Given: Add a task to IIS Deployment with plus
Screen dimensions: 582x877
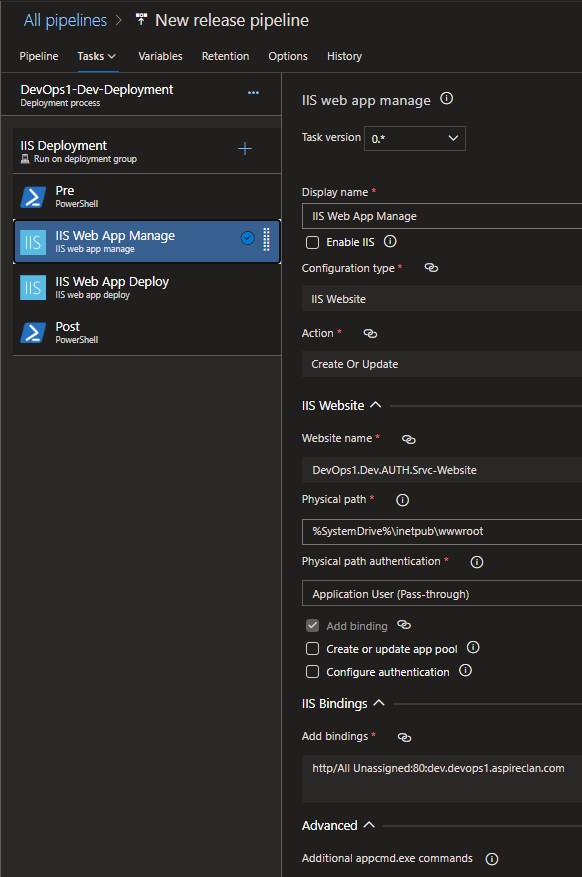Looking at the screenshot, I should click(245, 148).
